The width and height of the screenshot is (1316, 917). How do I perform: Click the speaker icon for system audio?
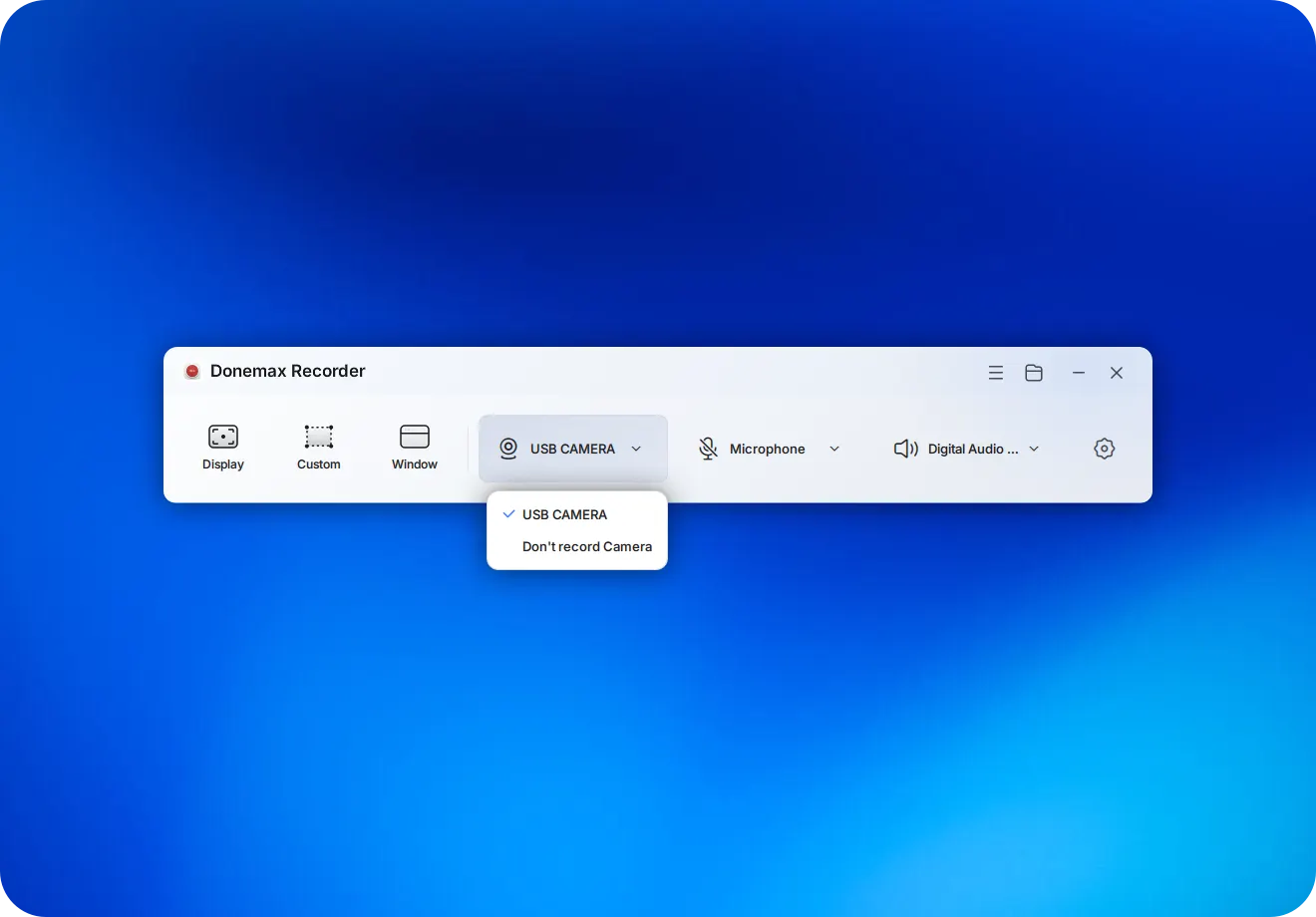(905, 449)
